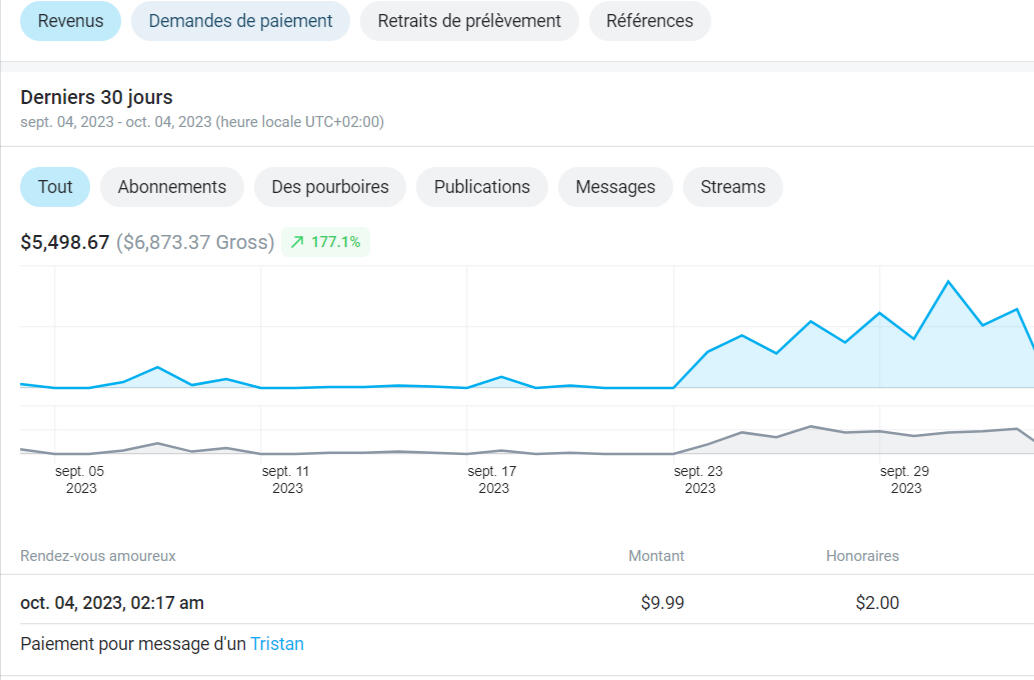The image size is (1034, 680).
Task: Show only Publications earnings
Action: (482, 187)
